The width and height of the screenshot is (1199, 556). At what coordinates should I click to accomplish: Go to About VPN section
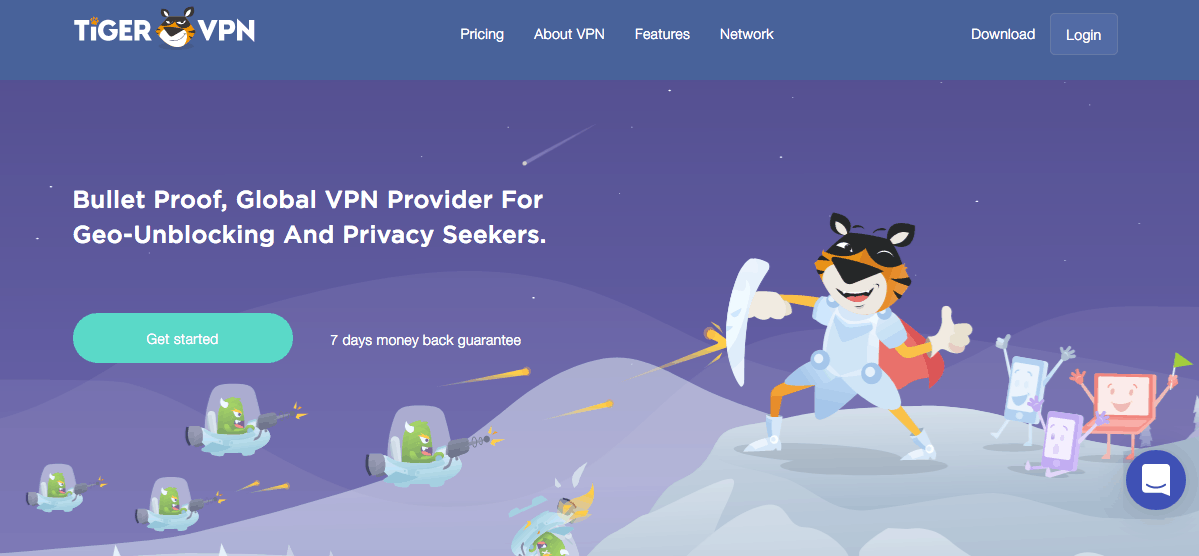click(x=569, y=34)
